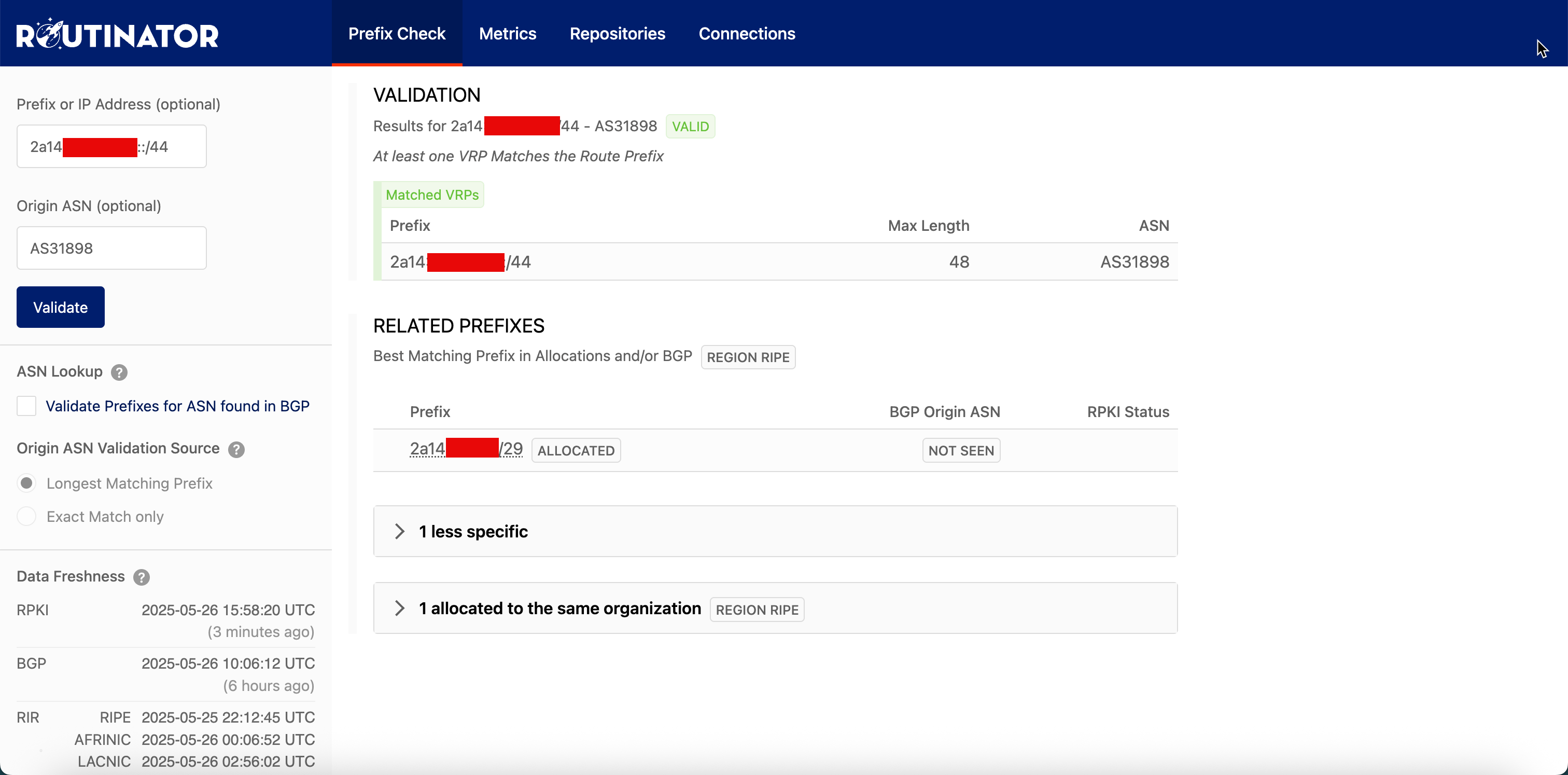The image size is (1568, 775).
Task: Expand allocated to the same organization row
Action: pos(559,608)
